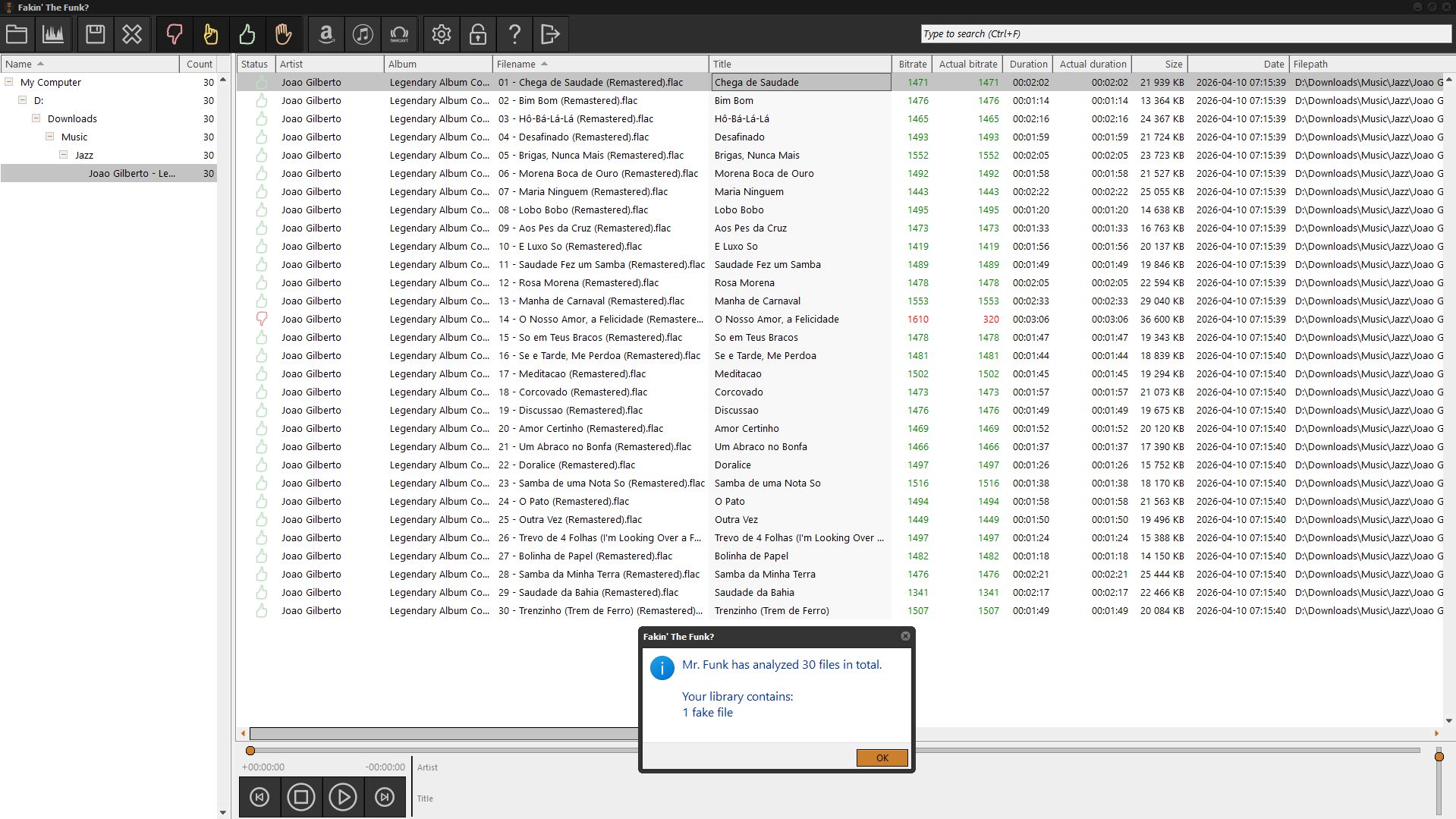The height and width of the screenshot is (819, 1456).
Task: Open the Amazon store icon
Action: (326, 34)
